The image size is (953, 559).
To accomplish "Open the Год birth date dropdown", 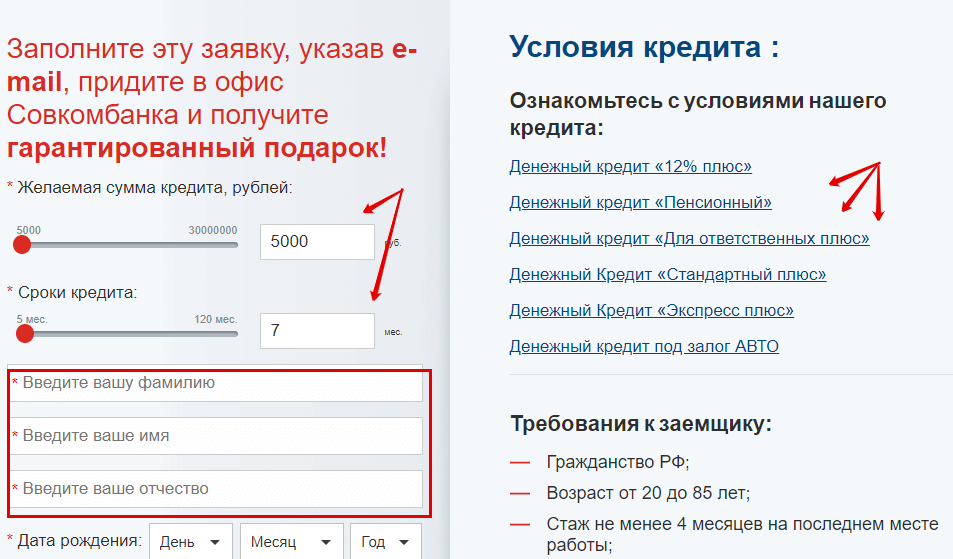I will 386,541.
